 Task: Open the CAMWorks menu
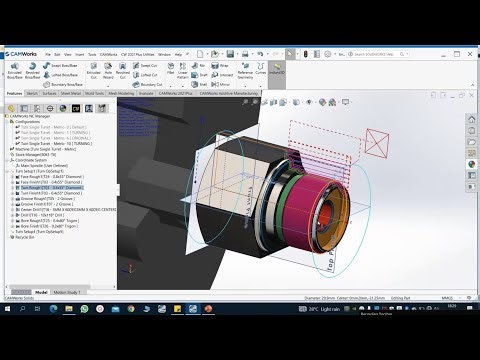point(108,54)
